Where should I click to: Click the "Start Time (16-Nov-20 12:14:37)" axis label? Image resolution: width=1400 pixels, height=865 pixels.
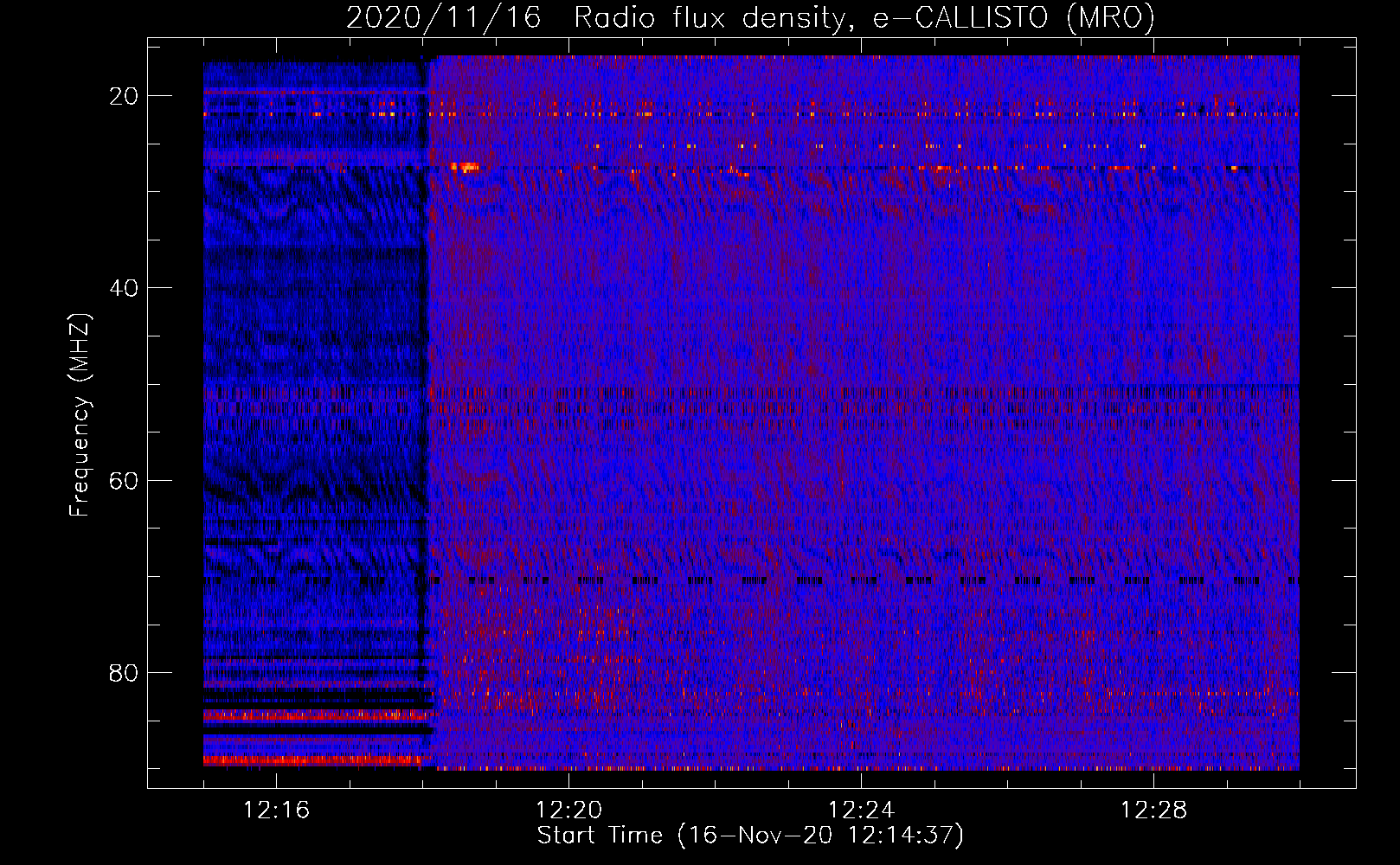point(750,836)
